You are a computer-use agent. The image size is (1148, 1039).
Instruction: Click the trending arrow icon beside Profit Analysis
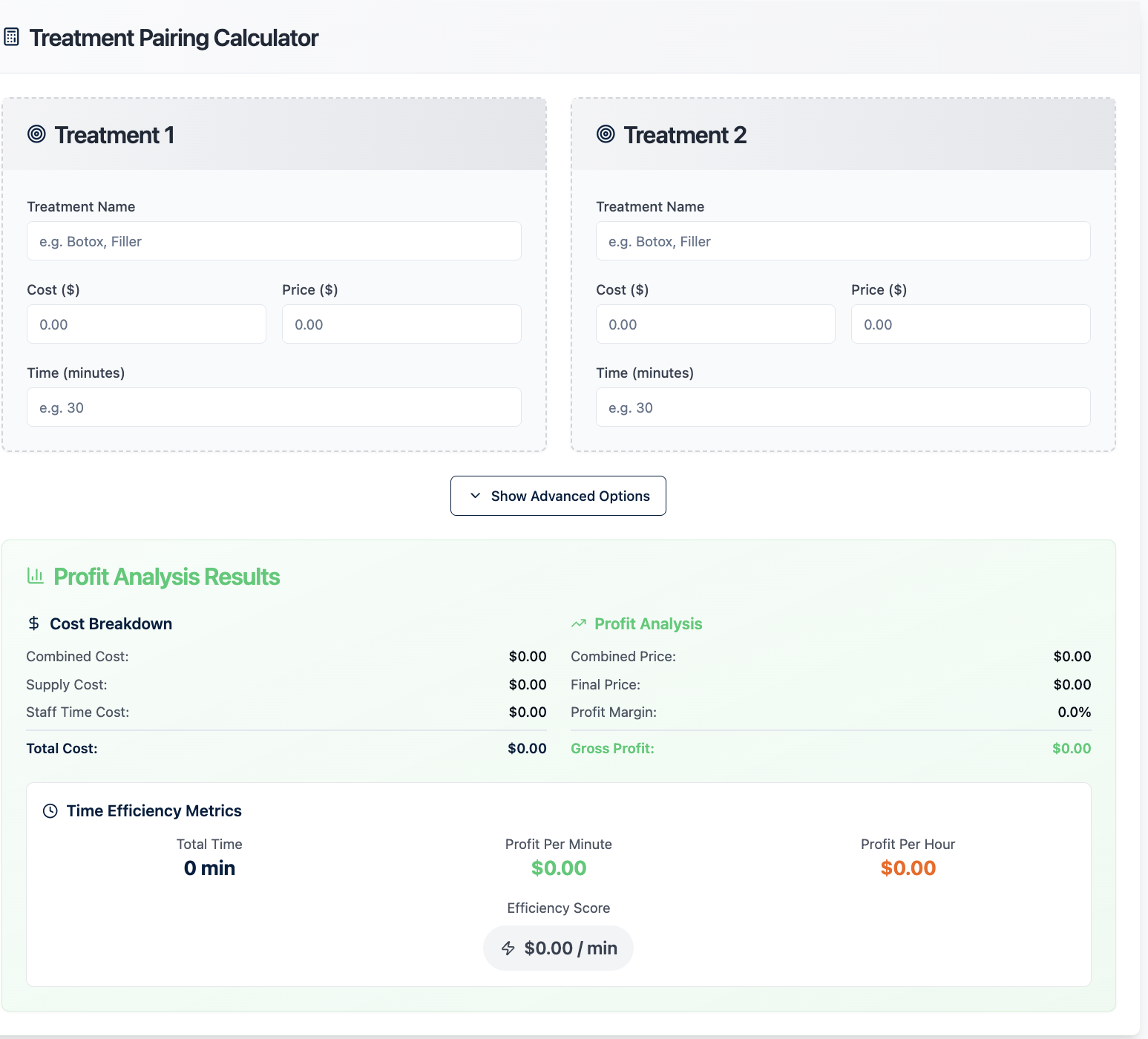pyautogui.click(x=579, y=623)
